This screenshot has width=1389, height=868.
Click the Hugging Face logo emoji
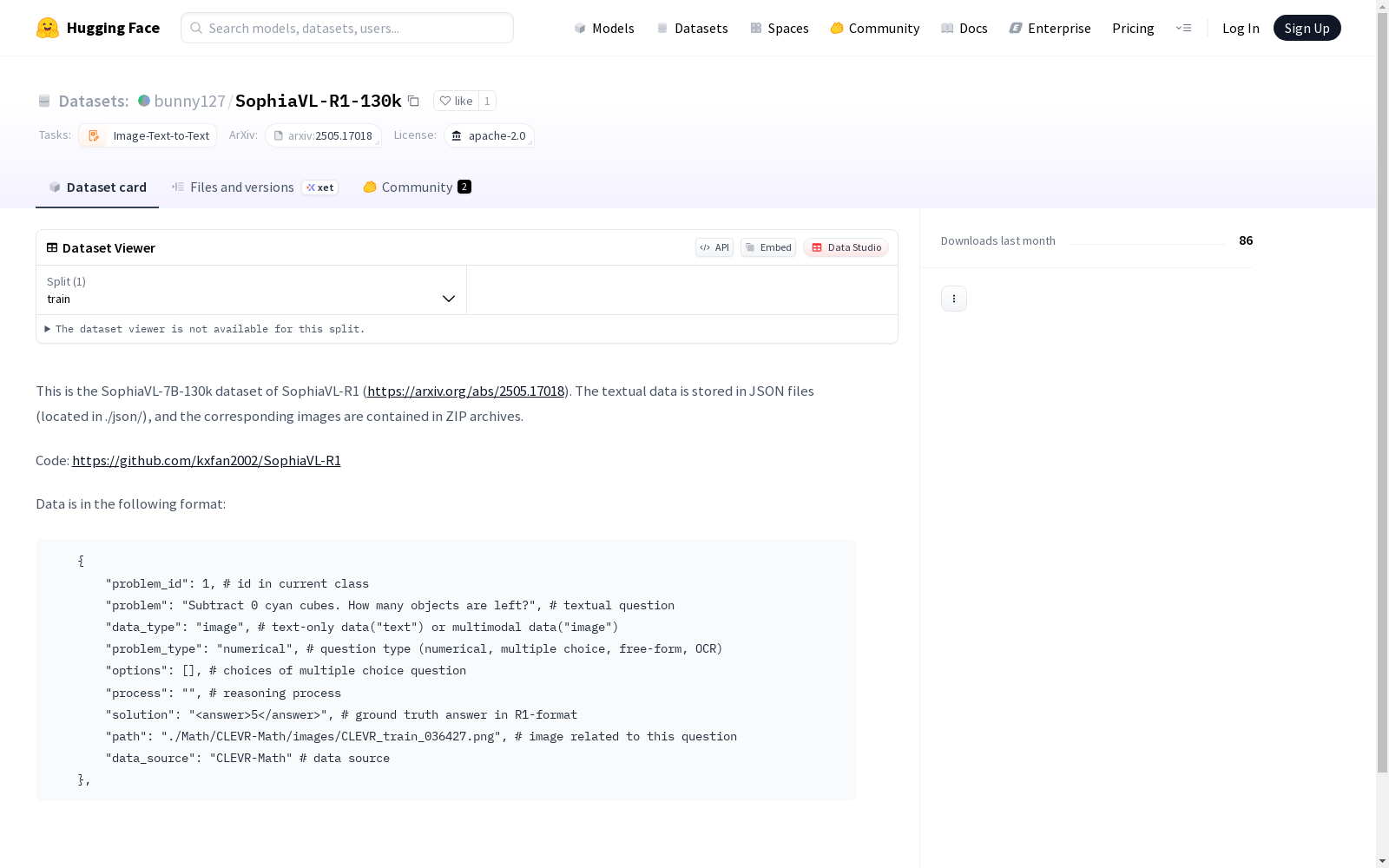48,28
